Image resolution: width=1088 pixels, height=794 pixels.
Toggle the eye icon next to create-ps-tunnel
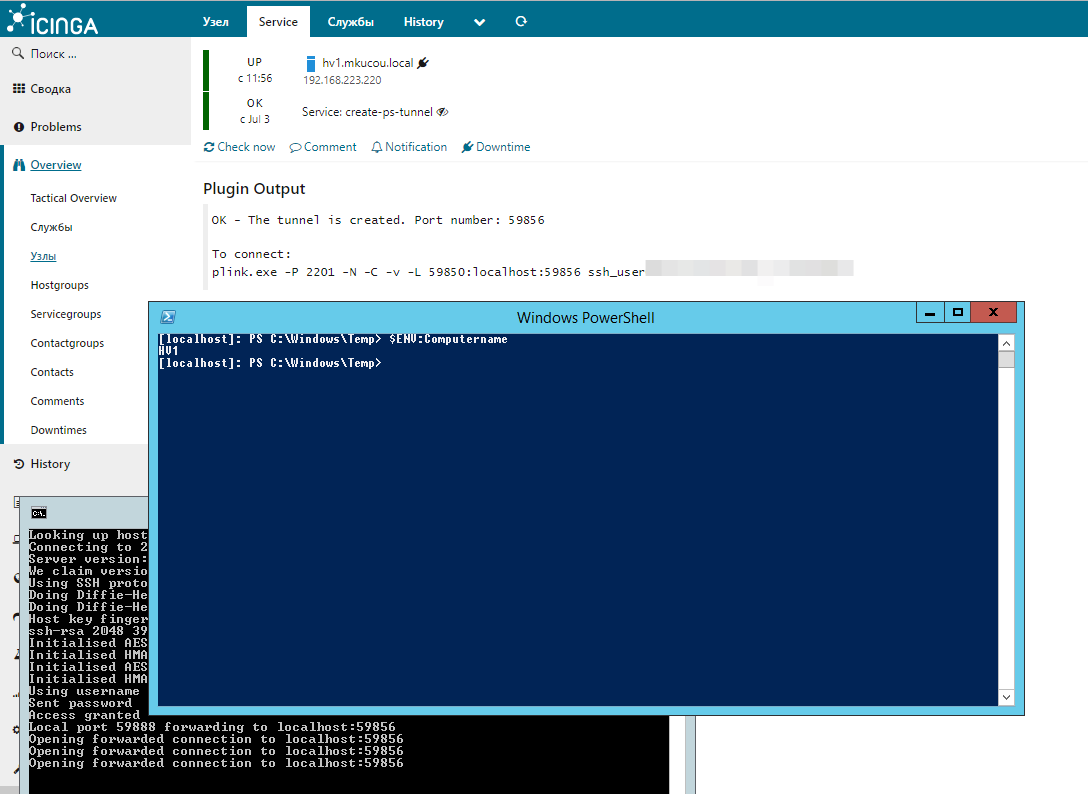pos(442,113)
